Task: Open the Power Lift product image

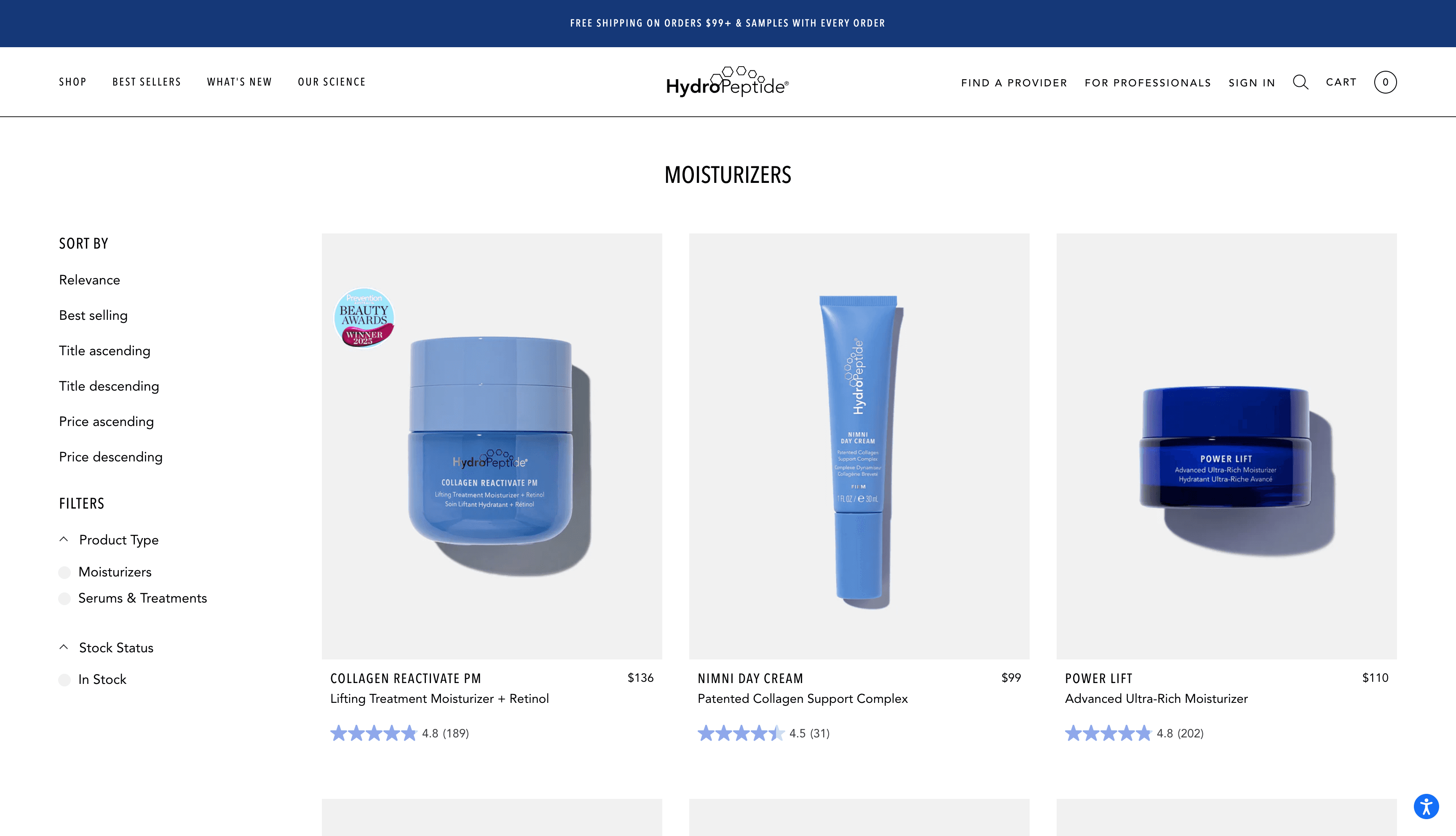Action: coord(1226,446)
